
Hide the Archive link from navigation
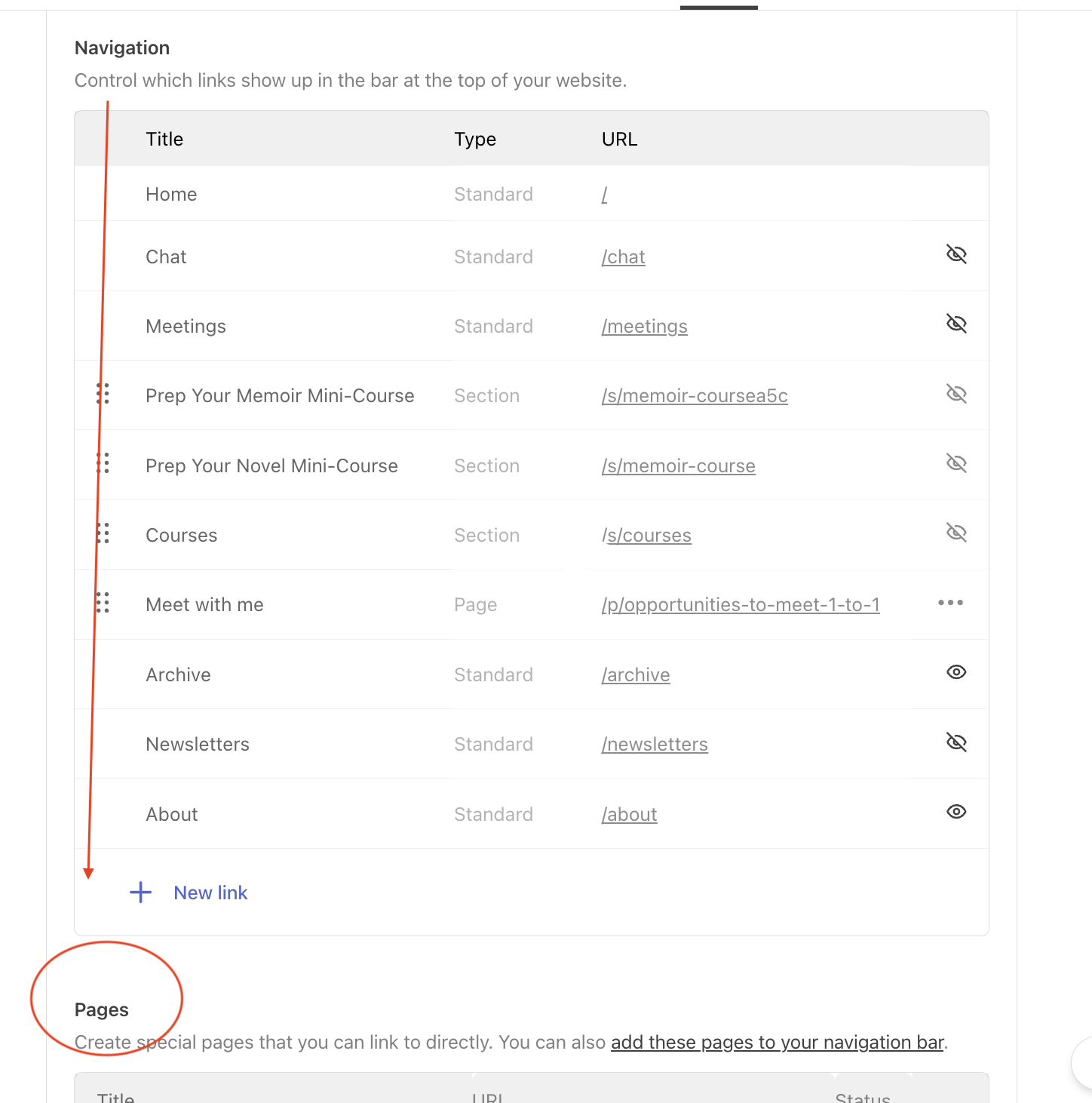(x=956, y=672)
